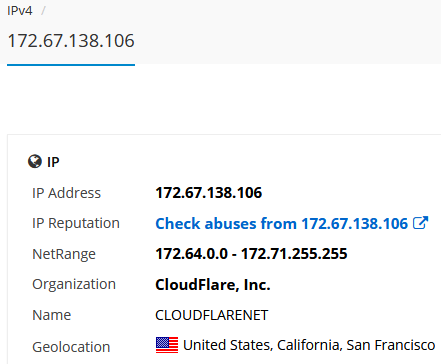Select the 172.67.138.106 page title tab
Image resolution: width=441 pixels, height=364 pixels.
point(71,41)
